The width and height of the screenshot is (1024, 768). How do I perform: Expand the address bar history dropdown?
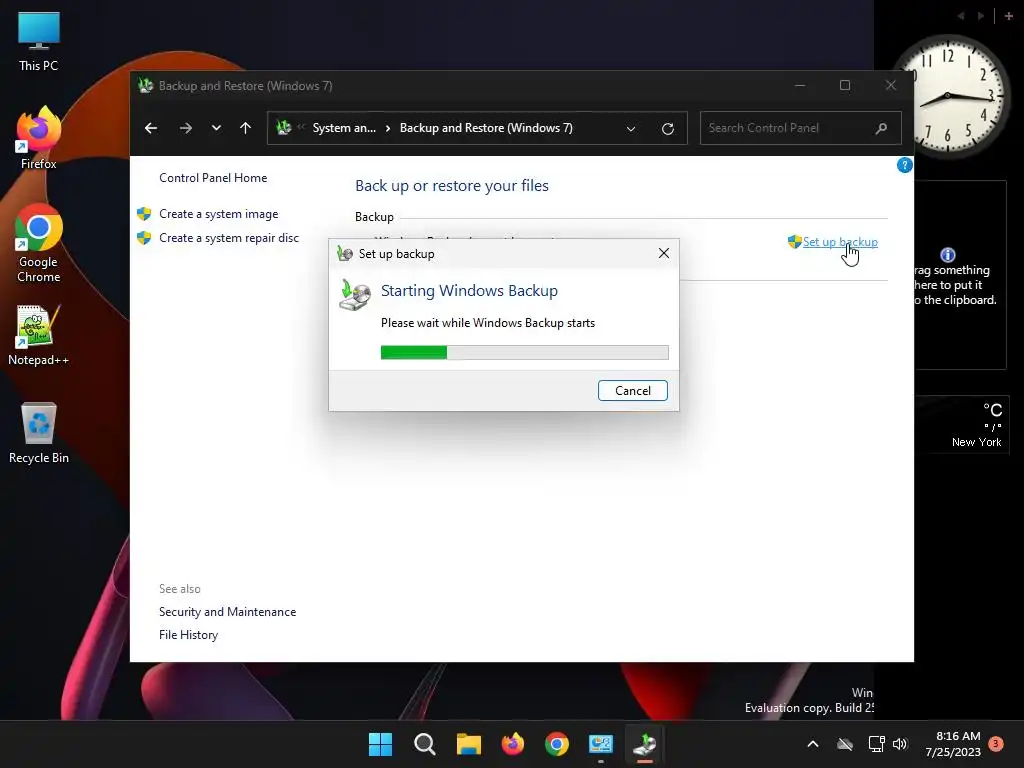(631, 129)
